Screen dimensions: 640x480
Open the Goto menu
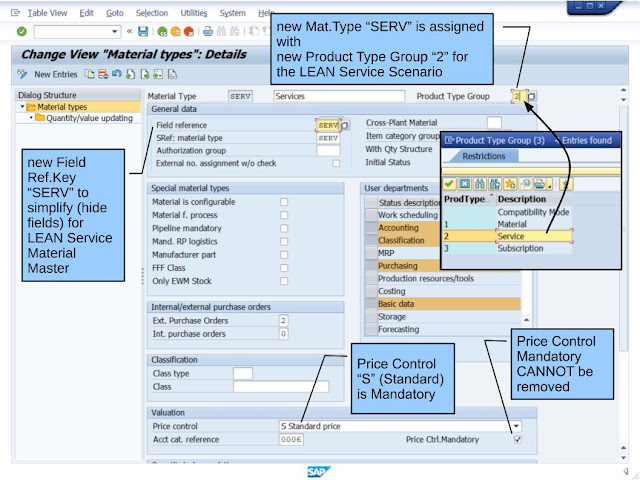tap(115, 13)
